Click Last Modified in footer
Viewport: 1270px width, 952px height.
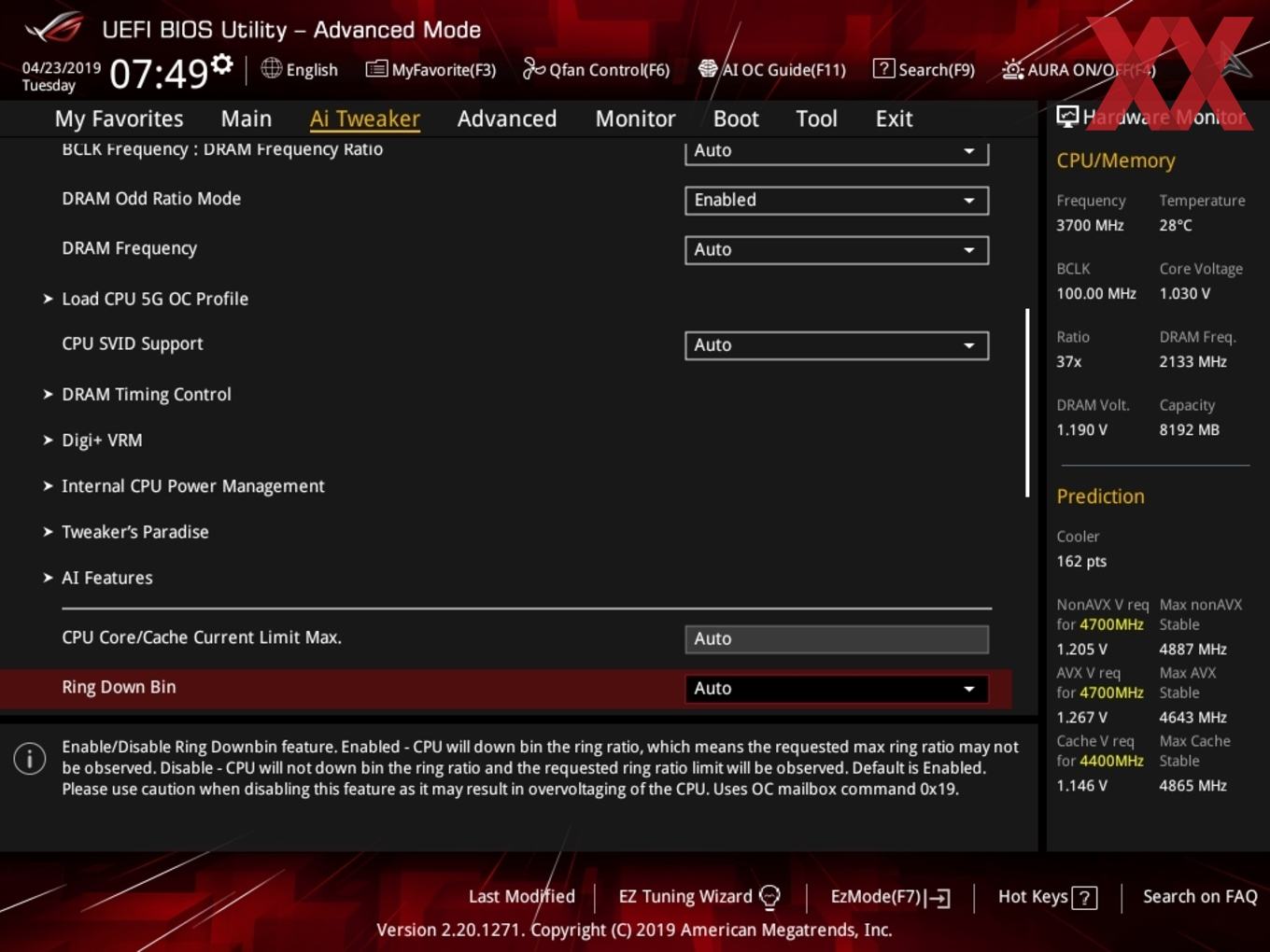pyautogui.click(x=522, y=896)
